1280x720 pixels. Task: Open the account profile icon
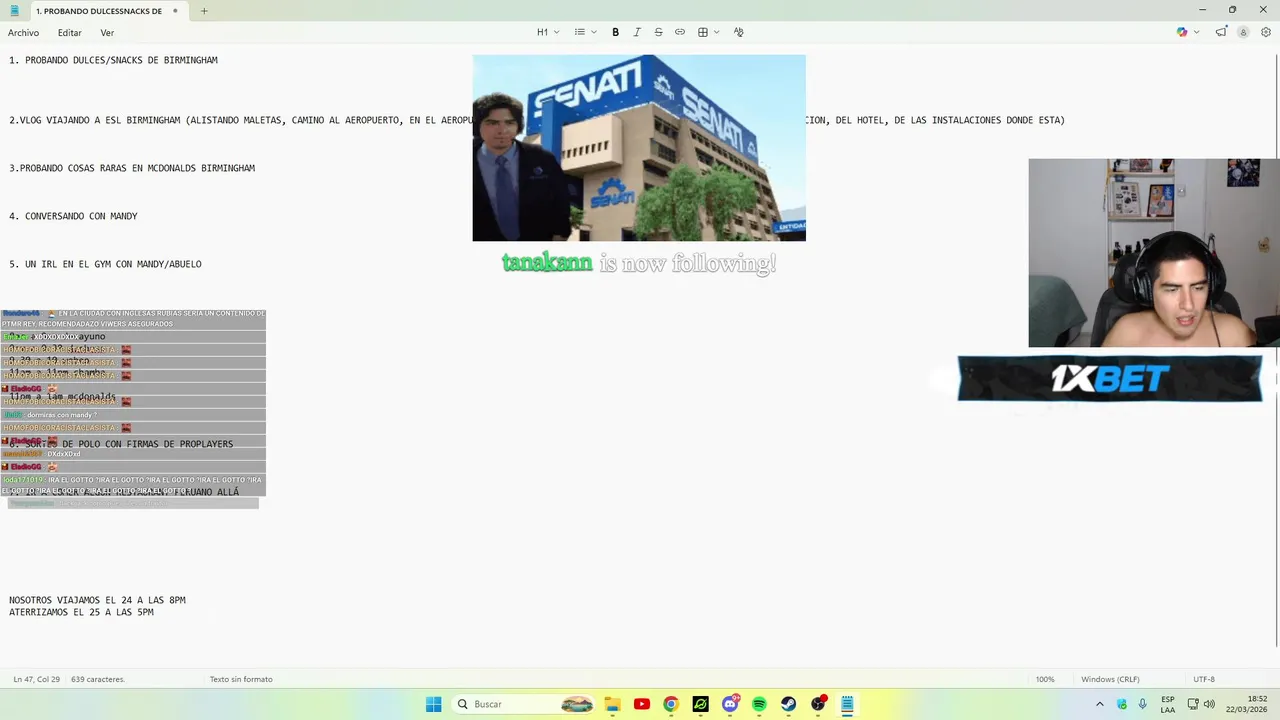pyautogui.click(x=1243, y=32)
